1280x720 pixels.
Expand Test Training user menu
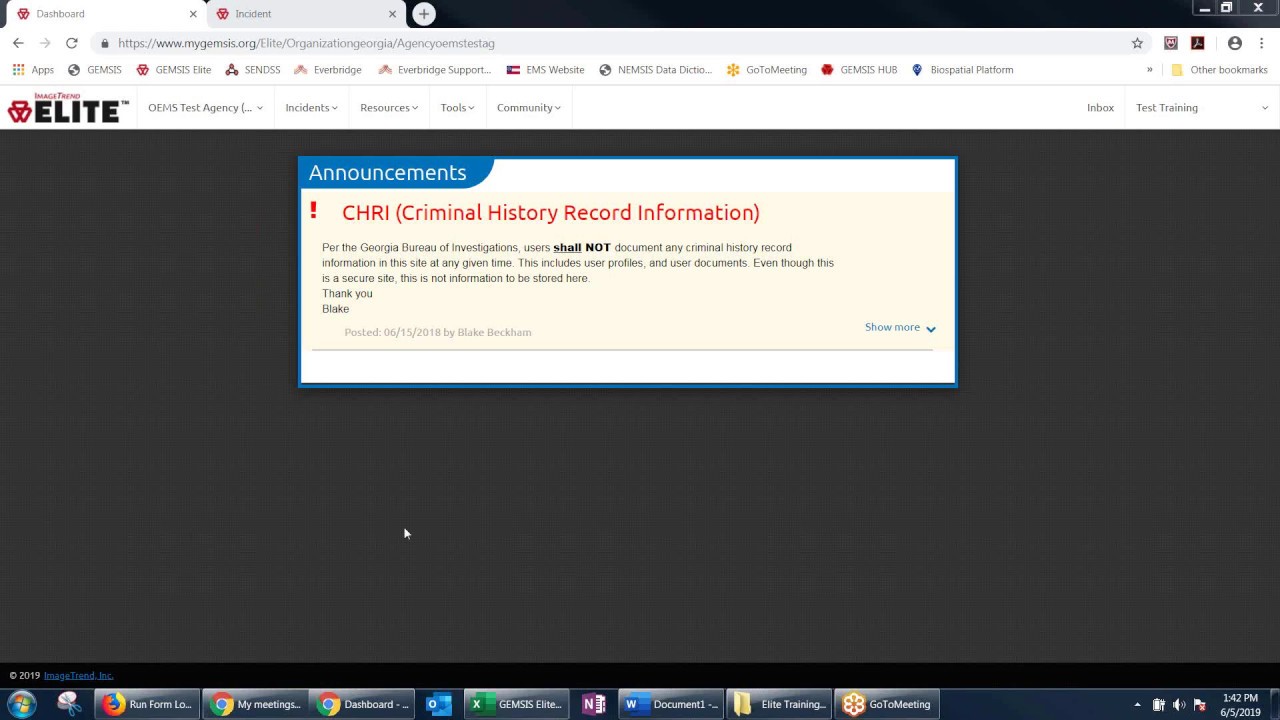(x=1202, y=107)
